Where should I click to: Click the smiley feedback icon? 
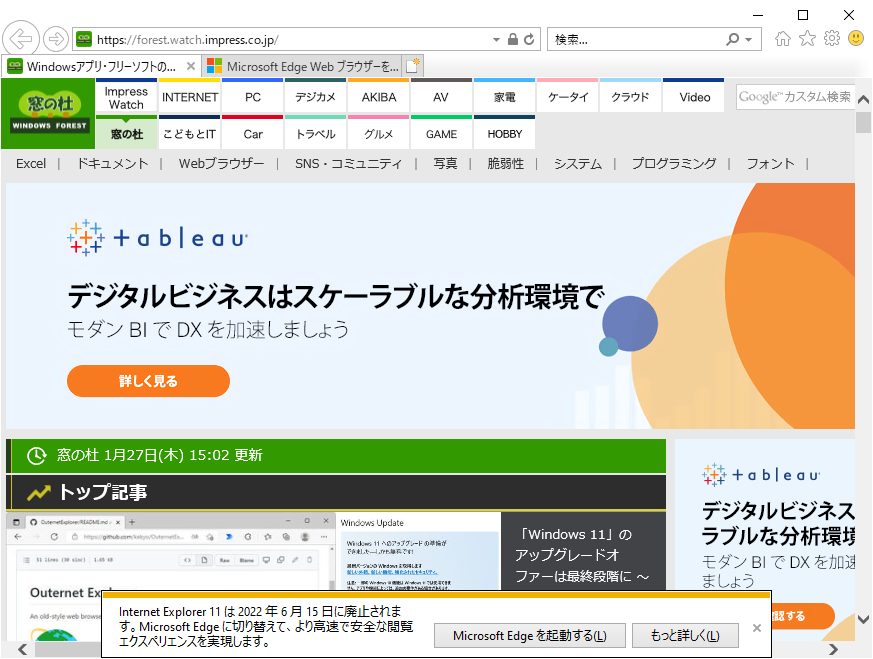click(x=855, y=38)
